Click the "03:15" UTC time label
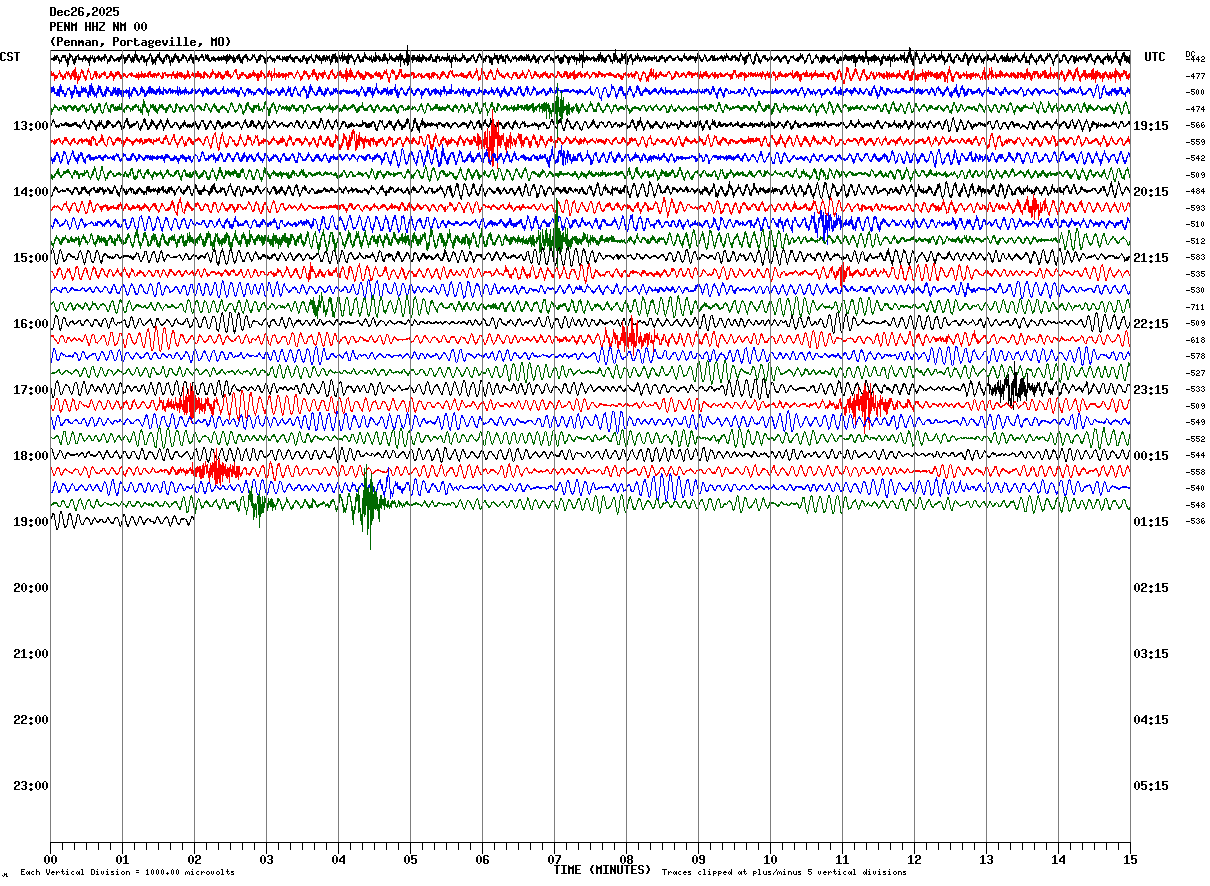Screen dimensions: 1210x886 click(1151, 654)
